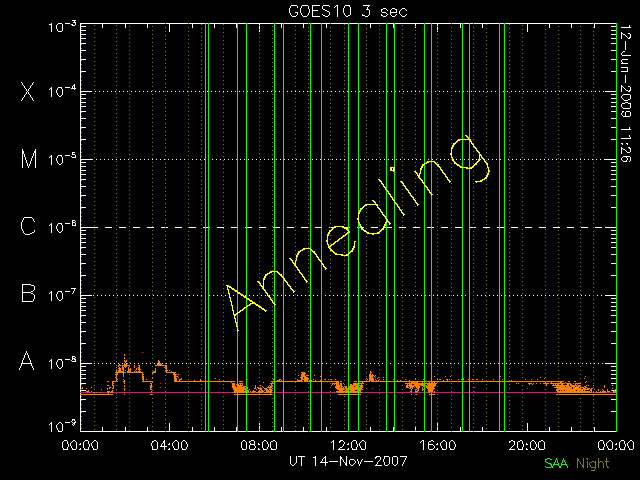Image resolution: width=640 pixels, height=480 pixels.
Task: Click the 04:00 time axis label
Action: pyautogui.click(x=169, y=444)
